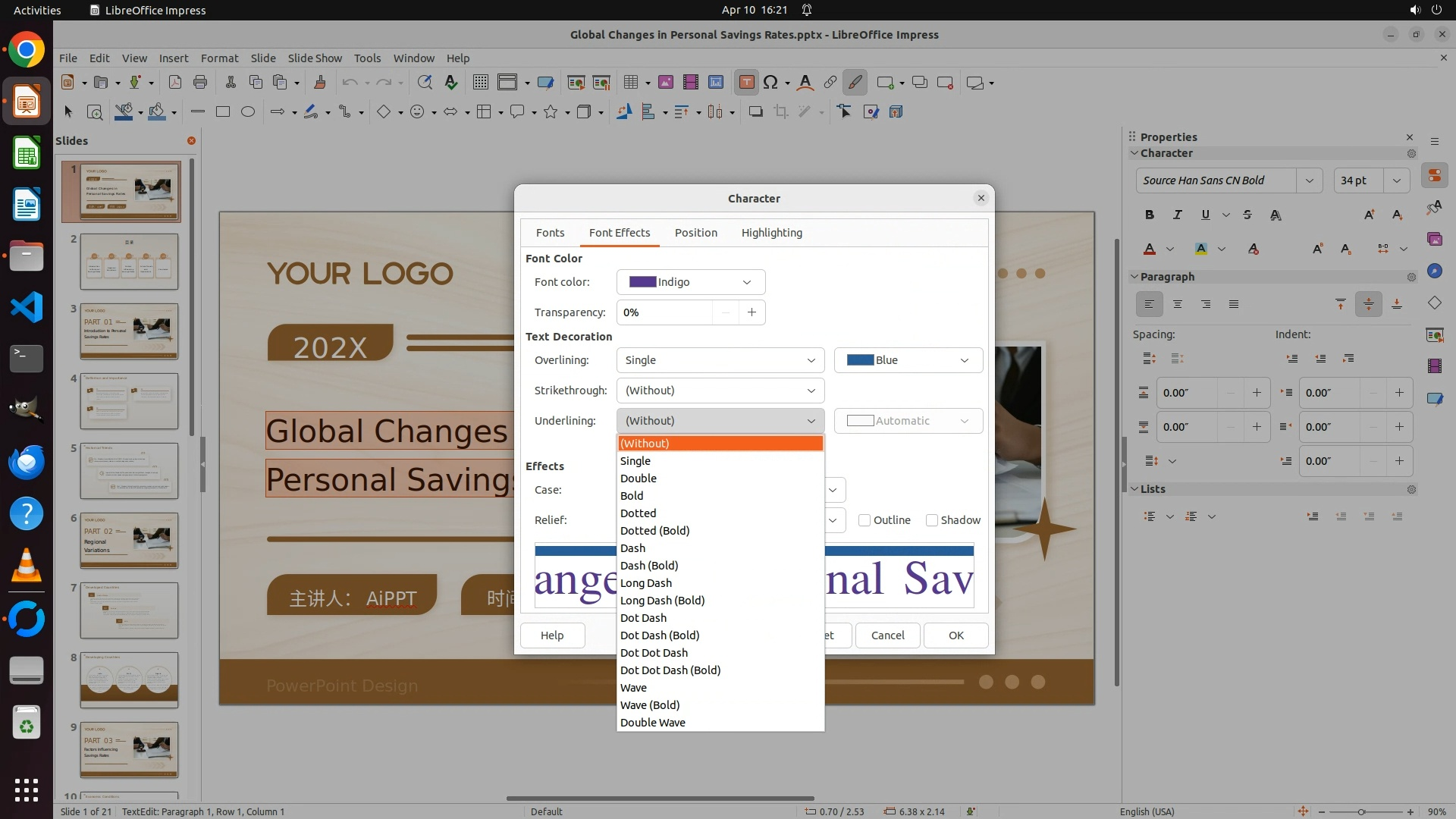
Task: Select the Ellipse shape tool
Action: point(248,112)
